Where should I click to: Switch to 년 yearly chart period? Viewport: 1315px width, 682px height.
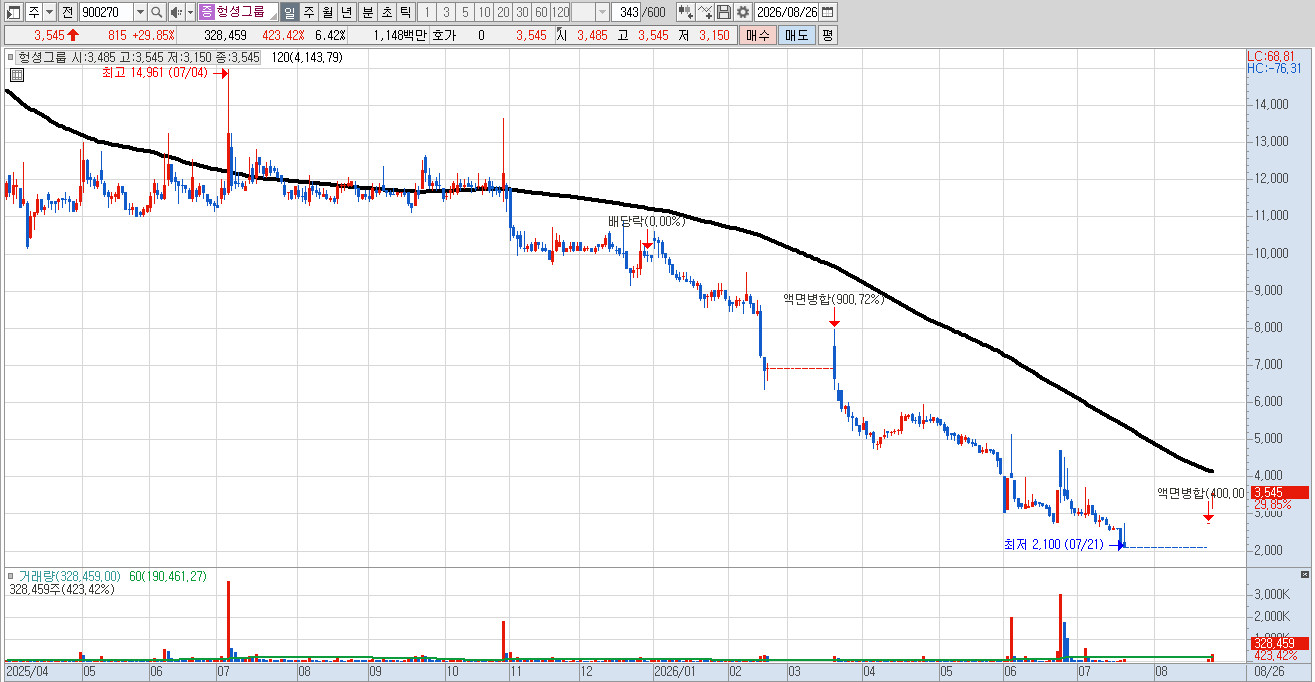[x=346, y=12]
